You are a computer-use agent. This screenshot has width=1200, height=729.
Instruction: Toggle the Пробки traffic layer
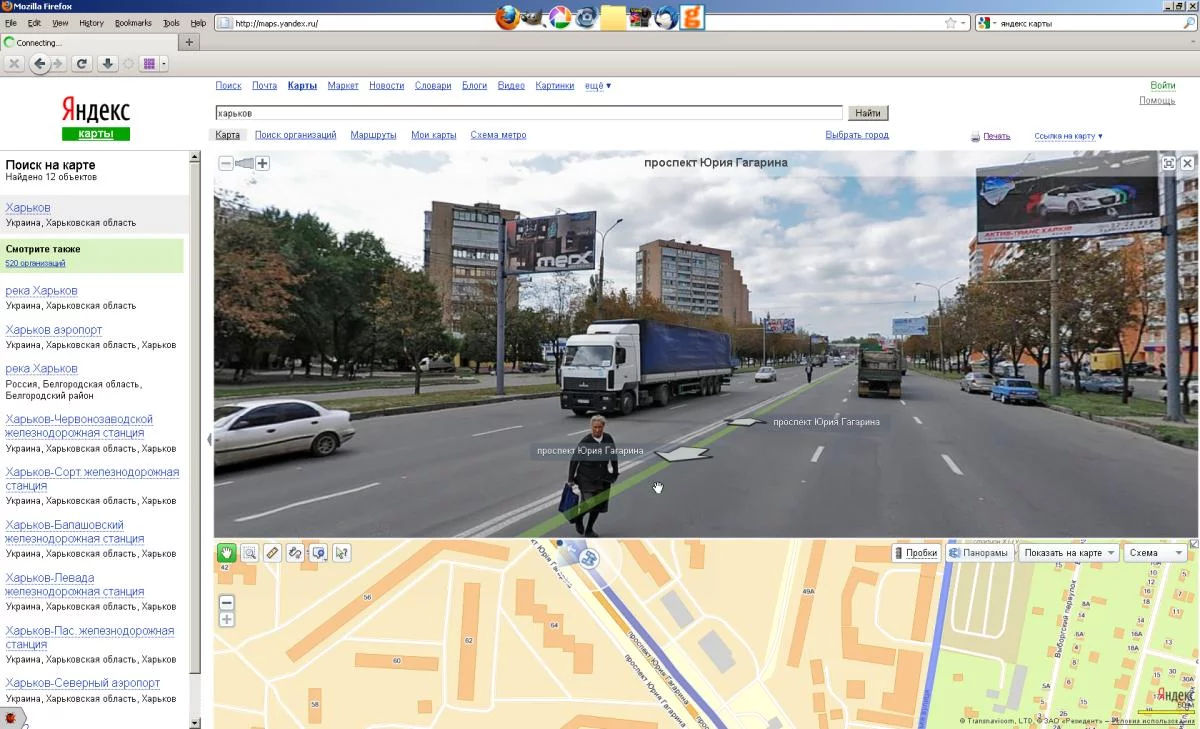pyautogui.click(x=916, y=551)
